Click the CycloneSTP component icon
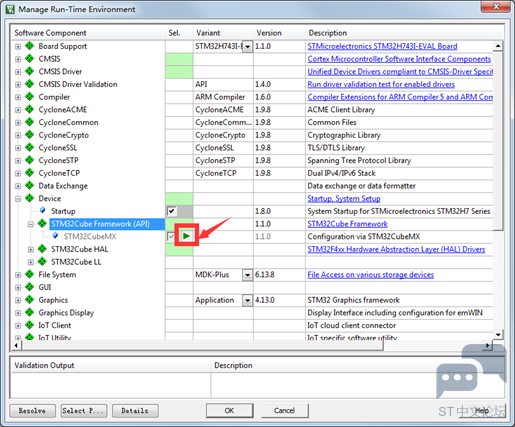The height and width of the screenshot is (427, 515). (x=30, y=160)
